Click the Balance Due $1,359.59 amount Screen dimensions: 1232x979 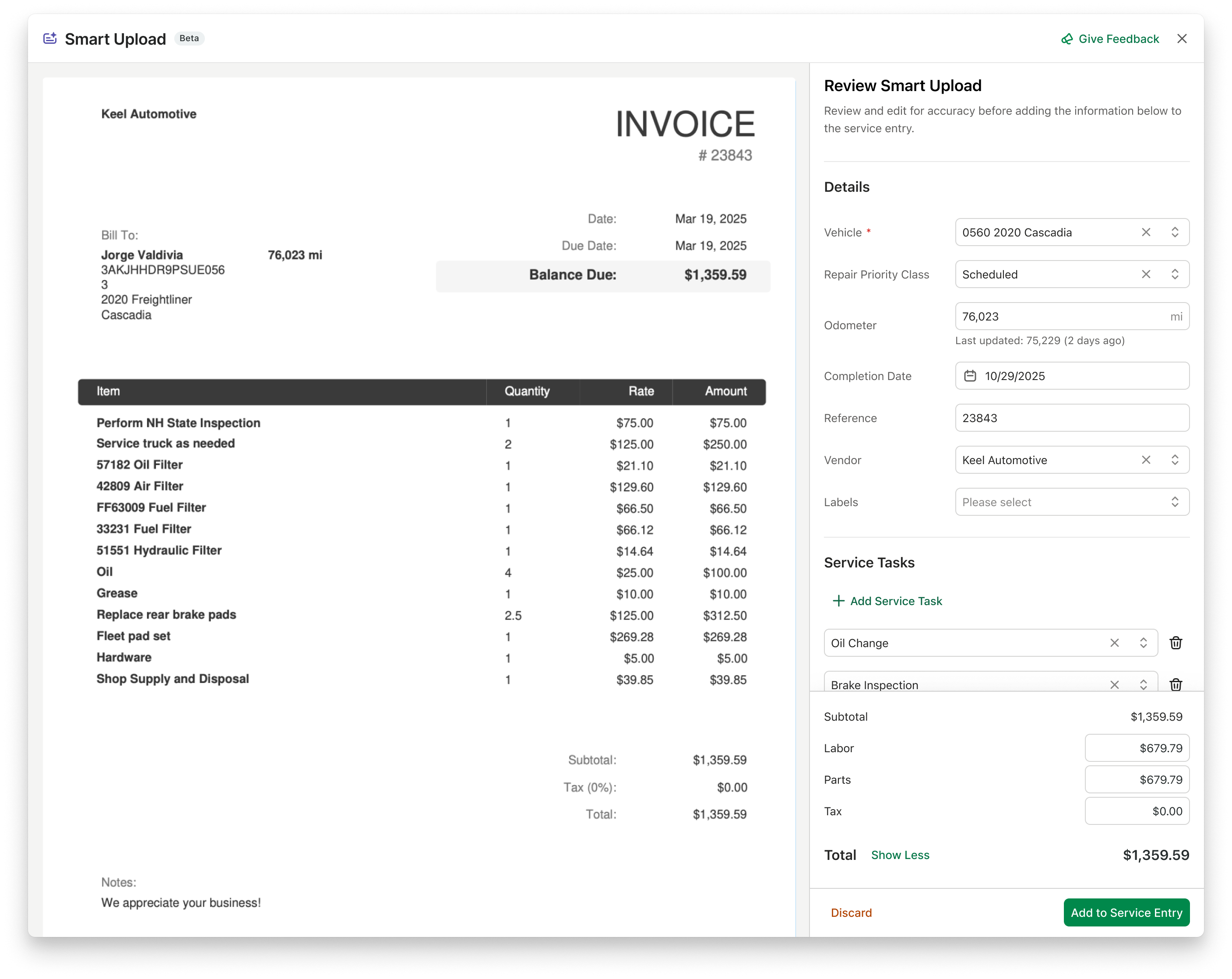tap(715, 275)
